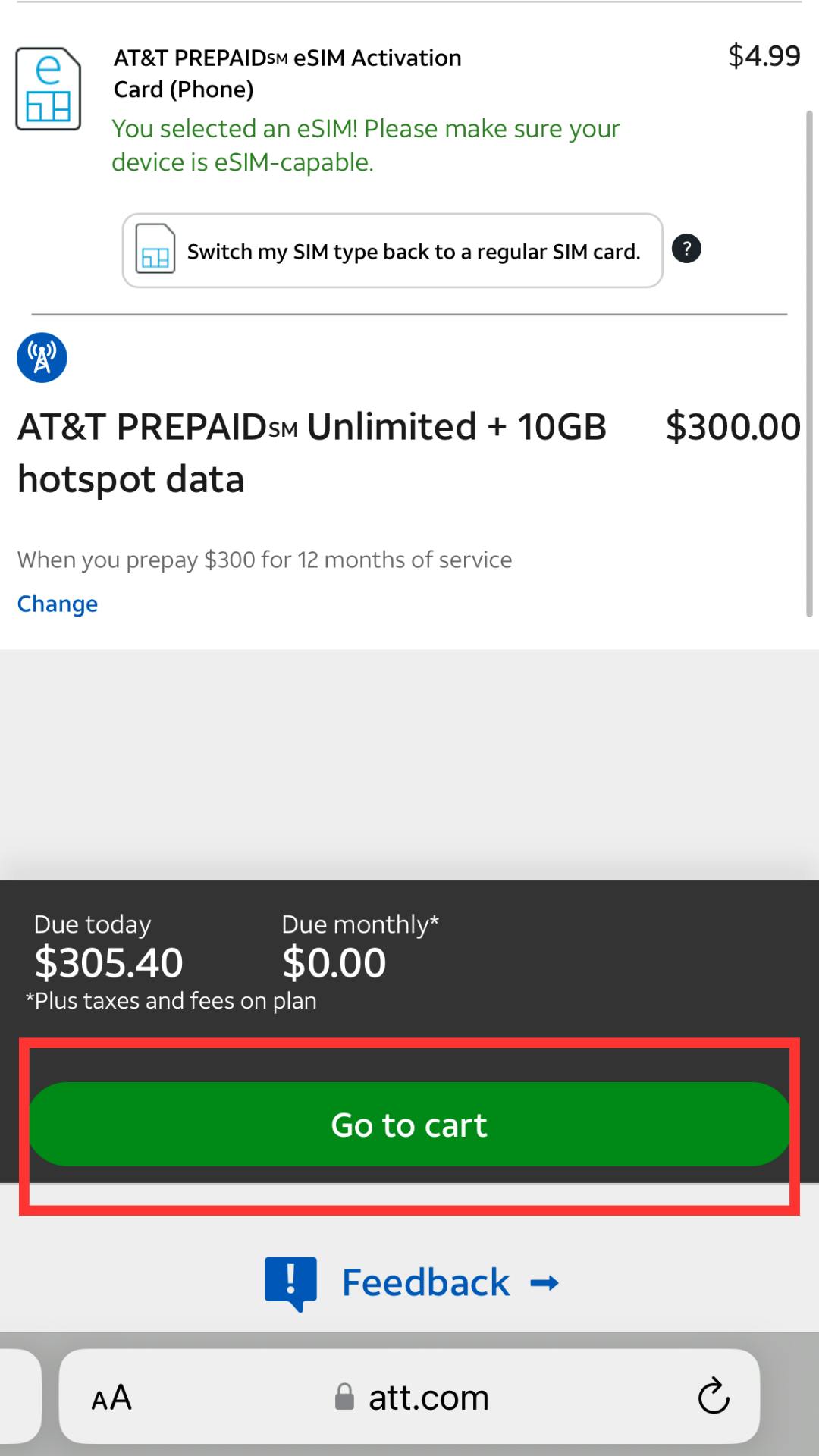The width and height of the screenshot is (819, 1456).
Task: Open the Change plan link
Action: pos(57,604)
